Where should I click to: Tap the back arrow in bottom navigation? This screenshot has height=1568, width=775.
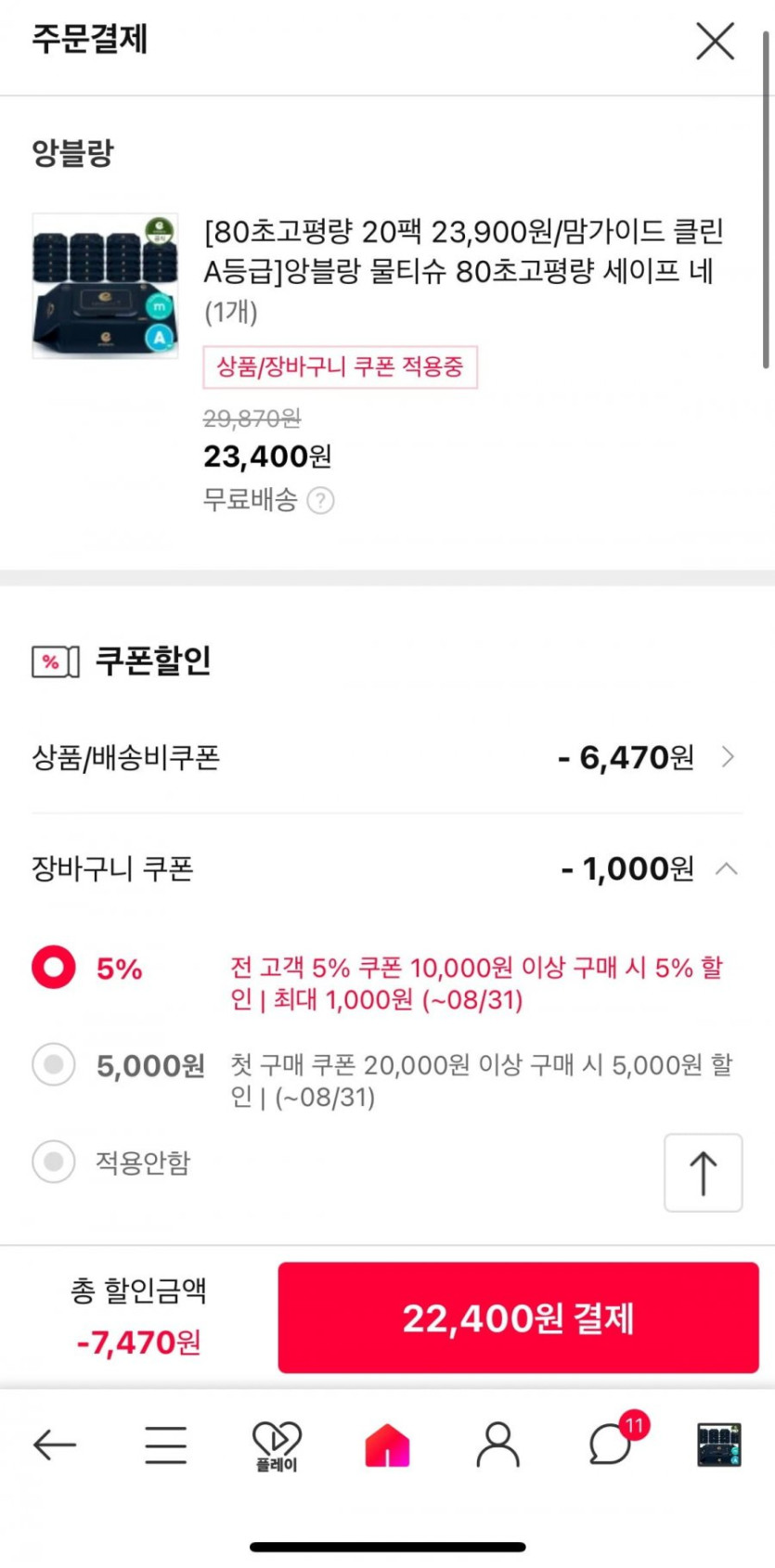point(54,1445)
